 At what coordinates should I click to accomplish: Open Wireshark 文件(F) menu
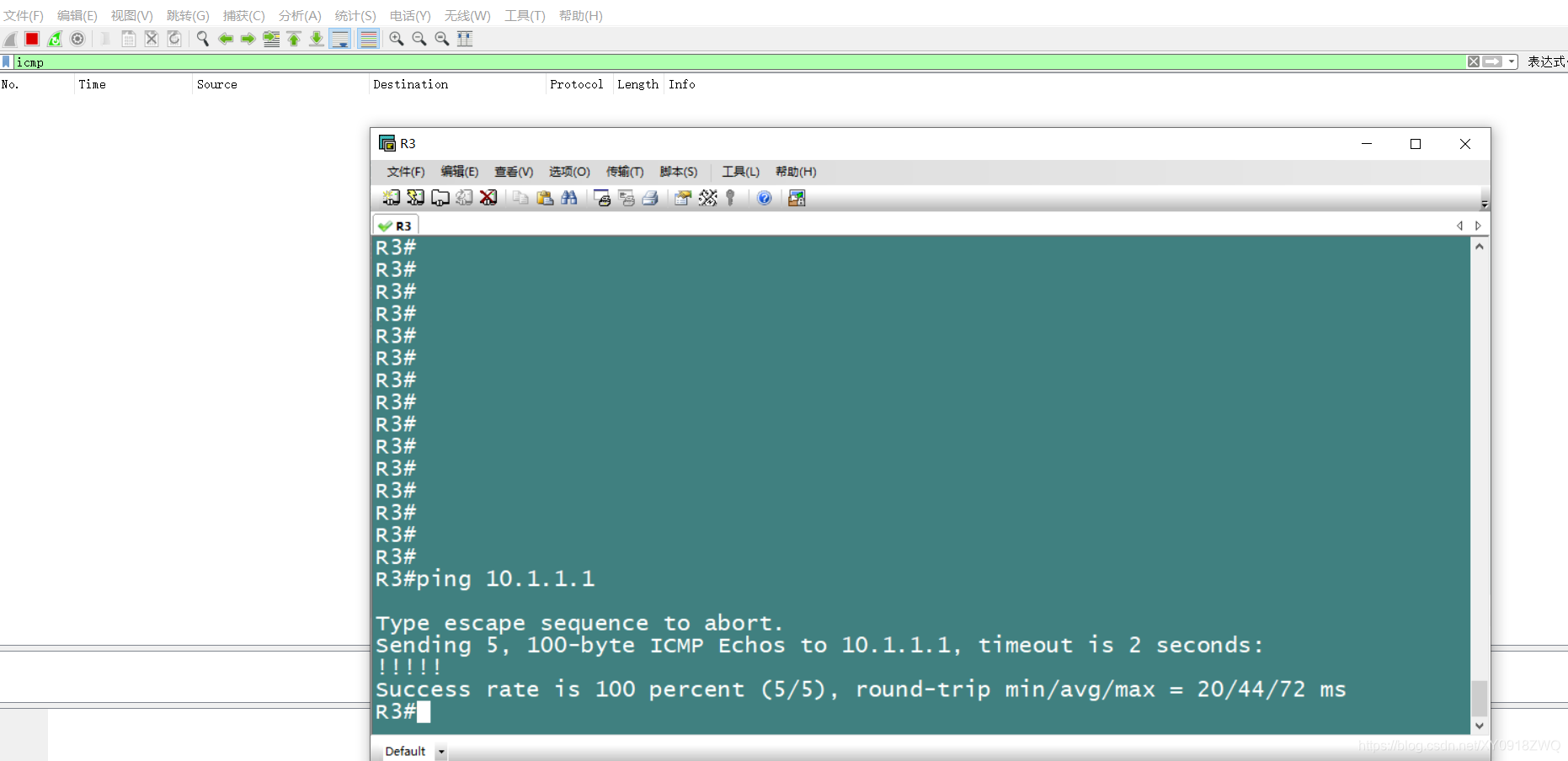pos(24,15)
